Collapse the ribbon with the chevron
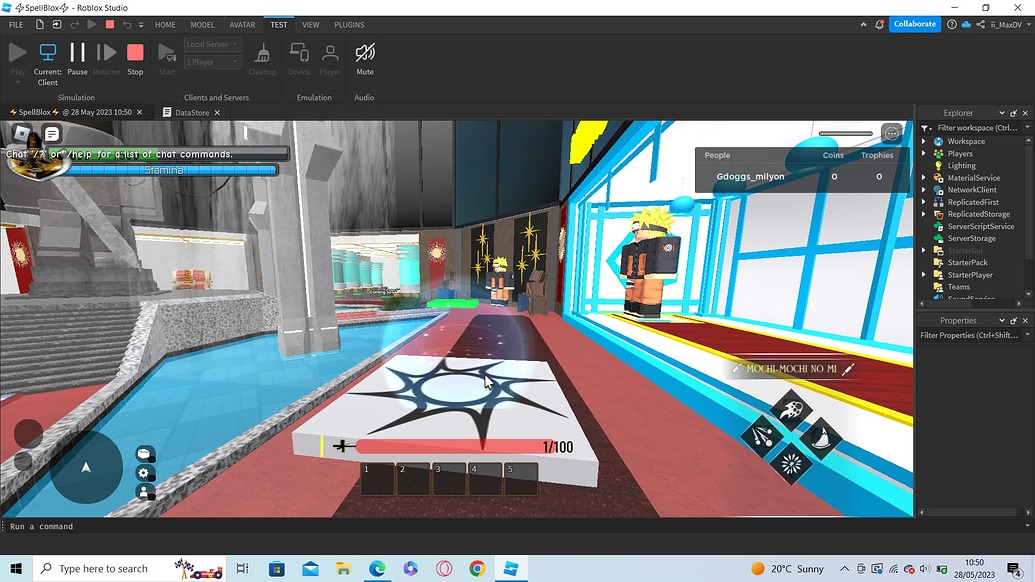Screen dimensions: 1035x582 [863, 24]
